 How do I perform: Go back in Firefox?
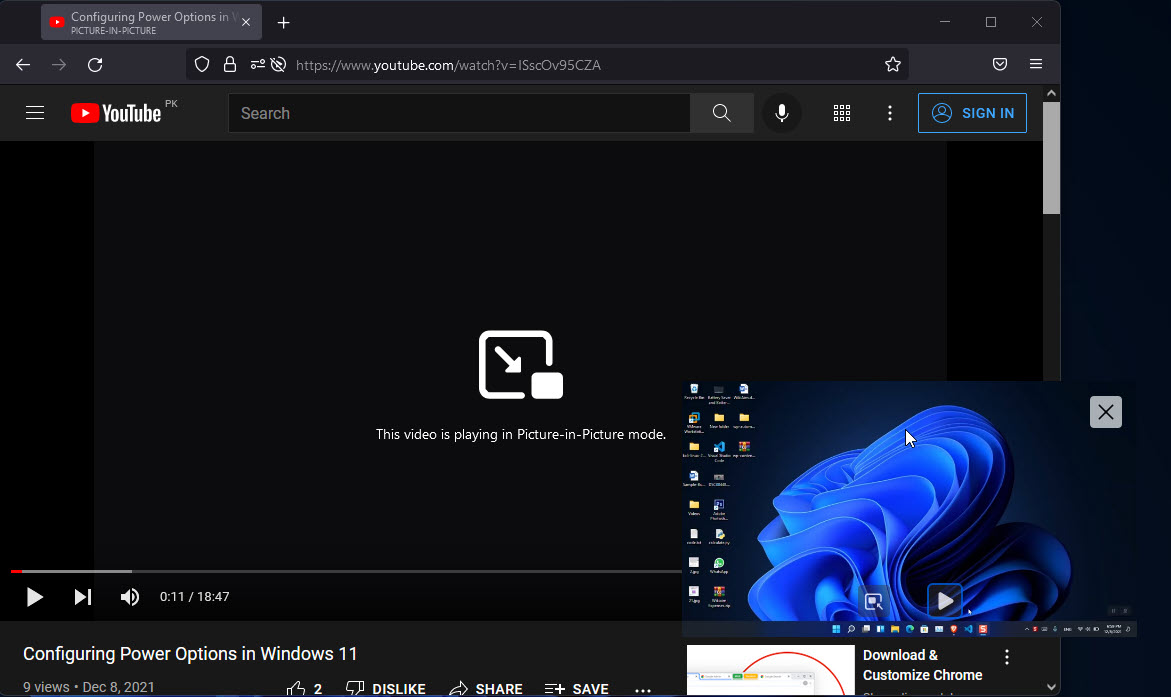point(23,65)
